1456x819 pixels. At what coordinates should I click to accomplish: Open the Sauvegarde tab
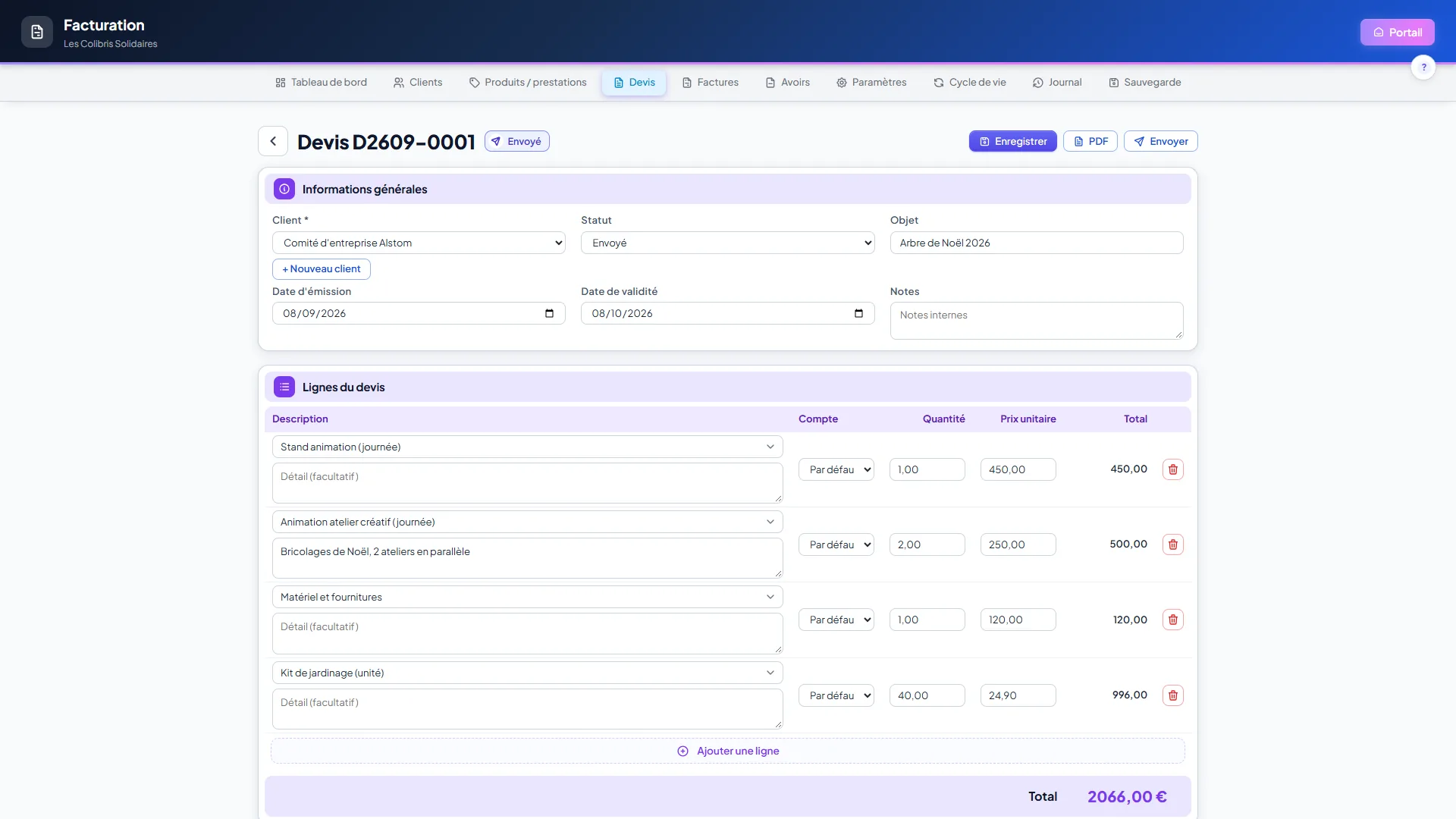pyautogui.click(x=1144, y=83)
